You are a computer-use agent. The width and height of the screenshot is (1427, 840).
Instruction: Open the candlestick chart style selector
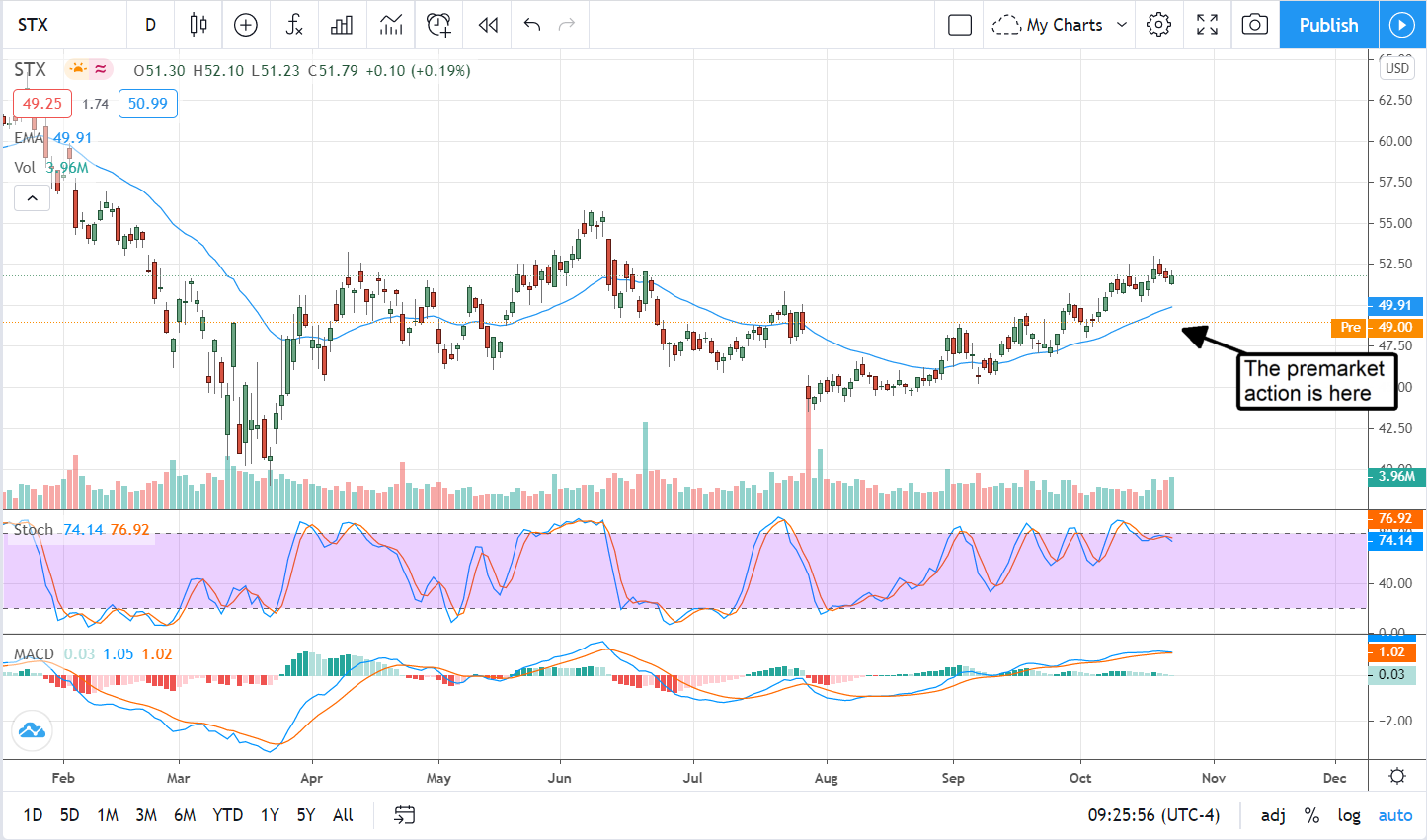[x=198, y=25]
